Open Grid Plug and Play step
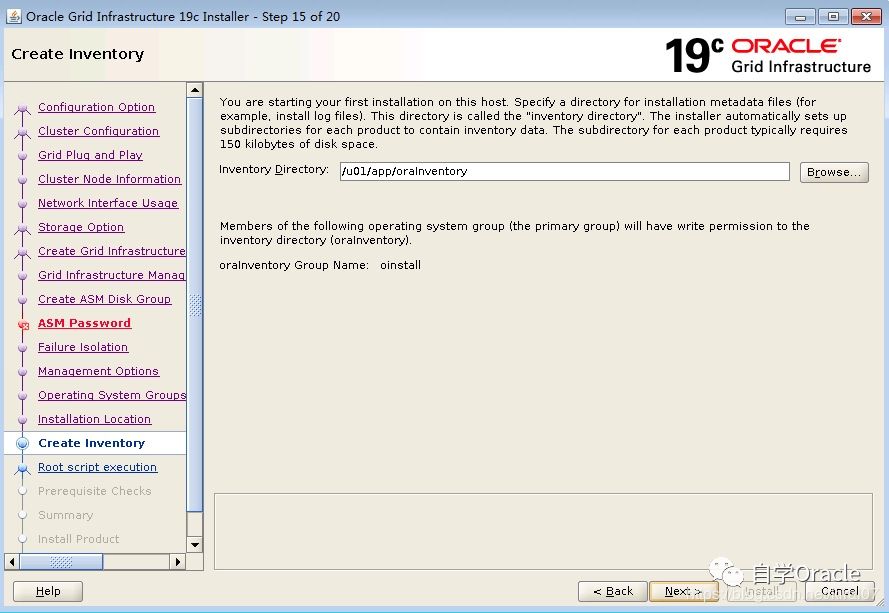This screenshot has width=889, height=613. click(x=90, y=155)
